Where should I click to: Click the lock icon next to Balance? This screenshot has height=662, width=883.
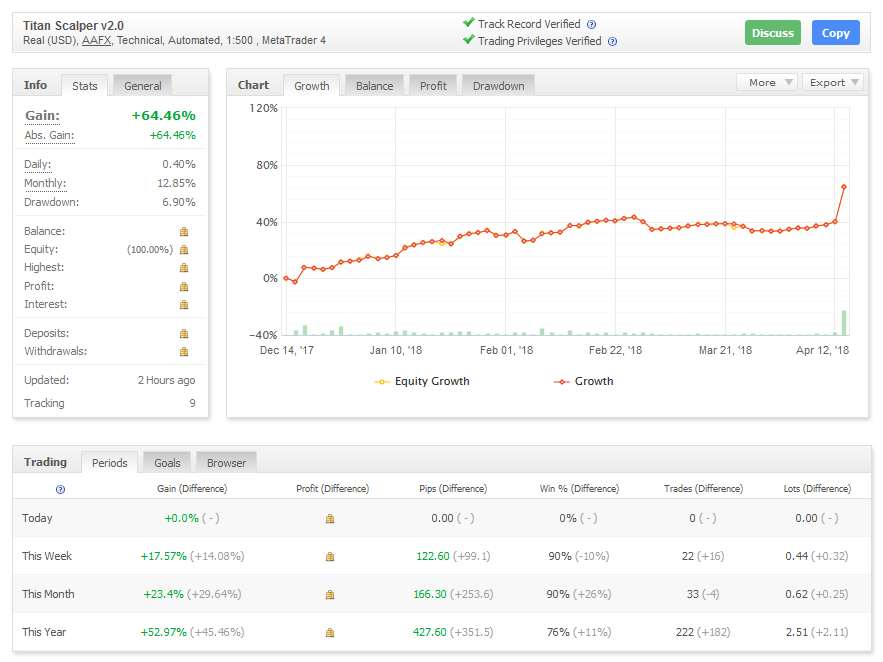pyautogui.click(x=184, y=231)
